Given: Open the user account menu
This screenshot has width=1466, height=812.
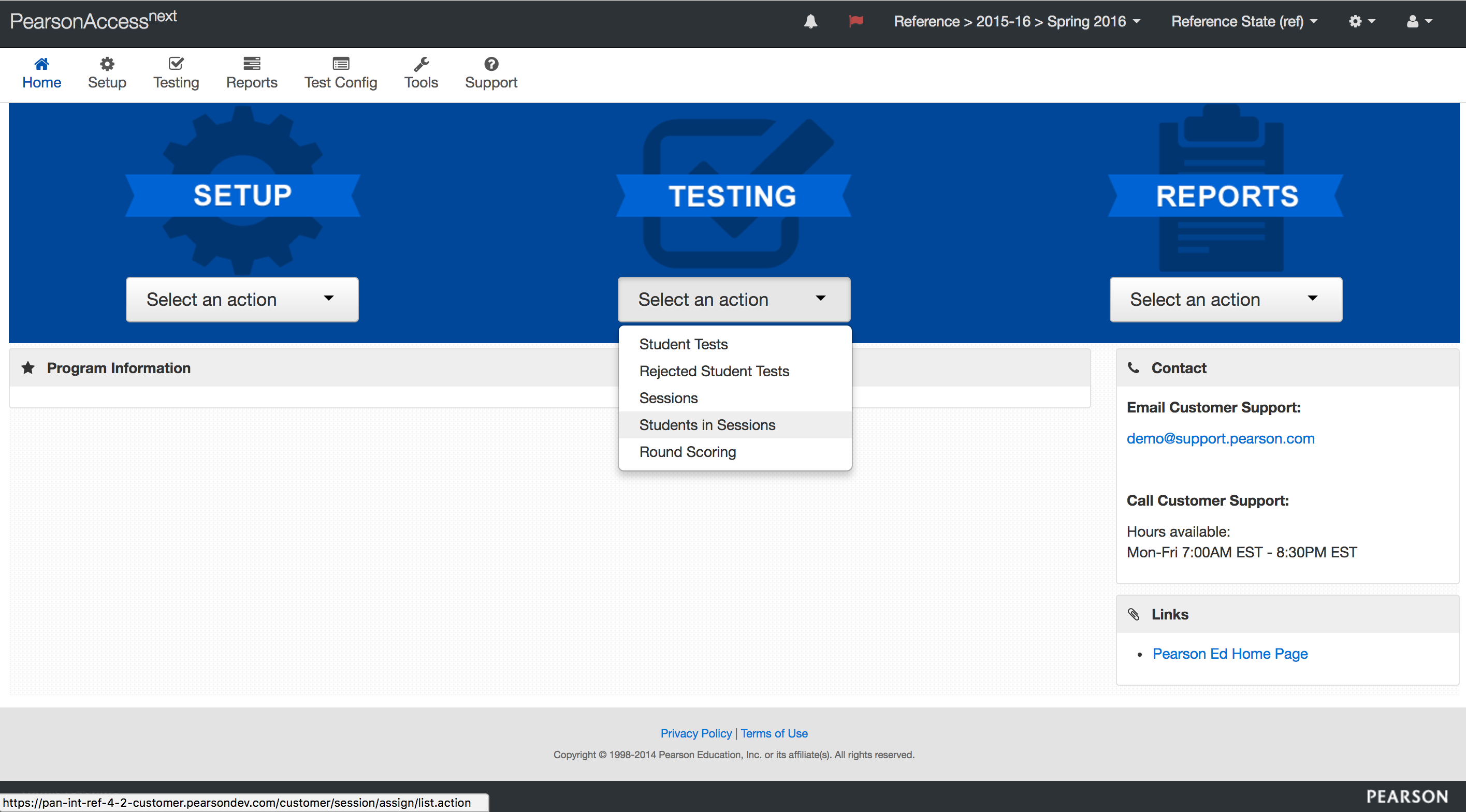Looking at the screenshot, I should tap(1419, 22).
